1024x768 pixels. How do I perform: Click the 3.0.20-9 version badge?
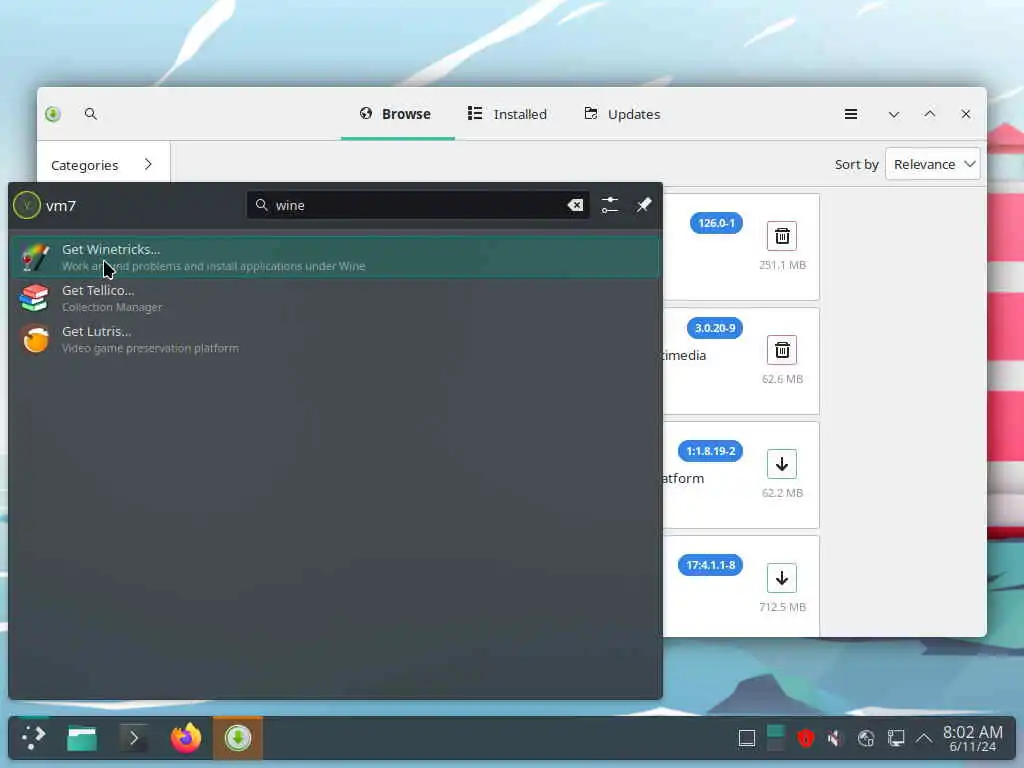pyautogui.click(x=715, y=328)
